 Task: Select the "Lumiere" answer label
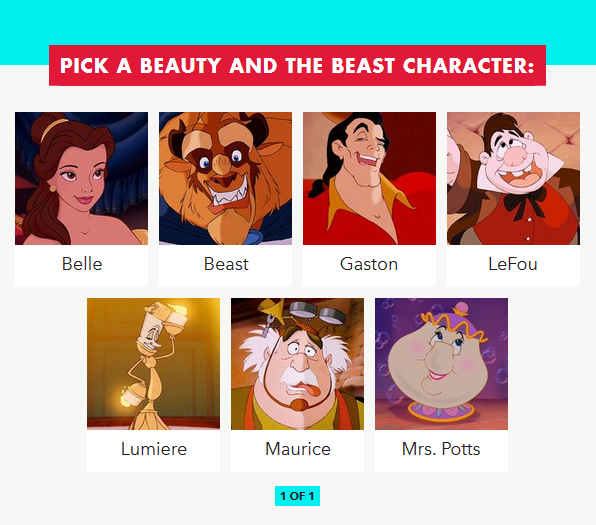[154, 449]
